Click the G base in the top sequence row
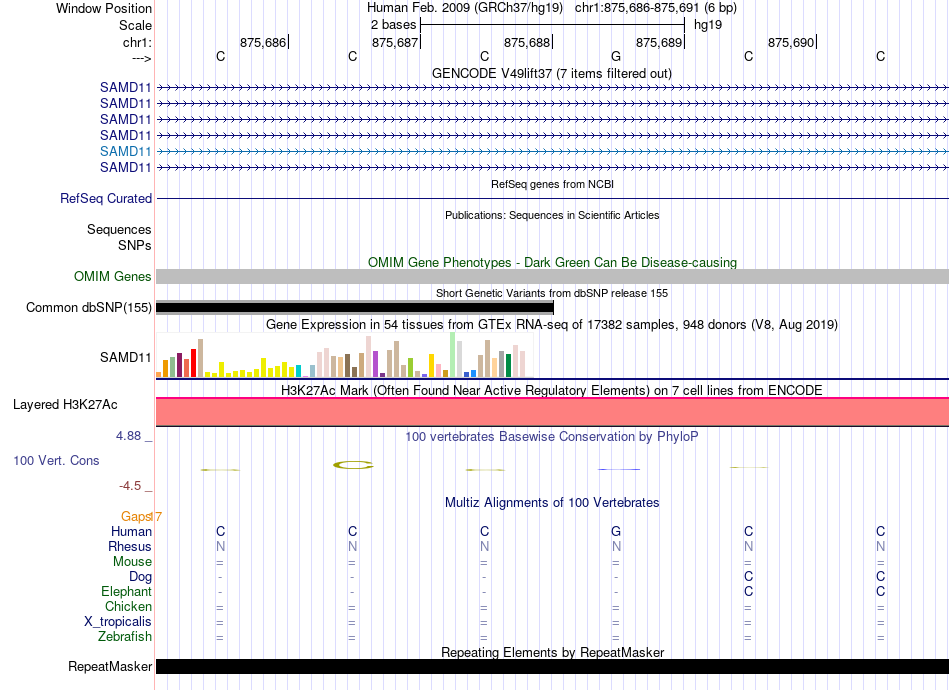The width and height of the screenshot is (950, 690). 616,56
